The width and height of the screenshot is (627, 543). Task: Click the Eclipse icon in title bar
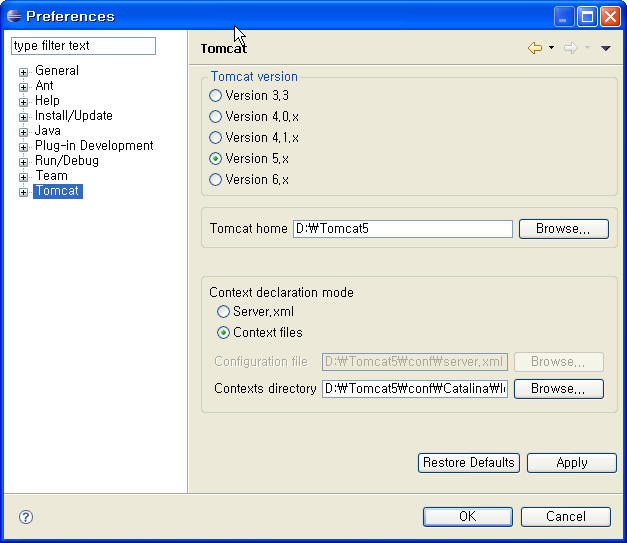click(14, 16)
